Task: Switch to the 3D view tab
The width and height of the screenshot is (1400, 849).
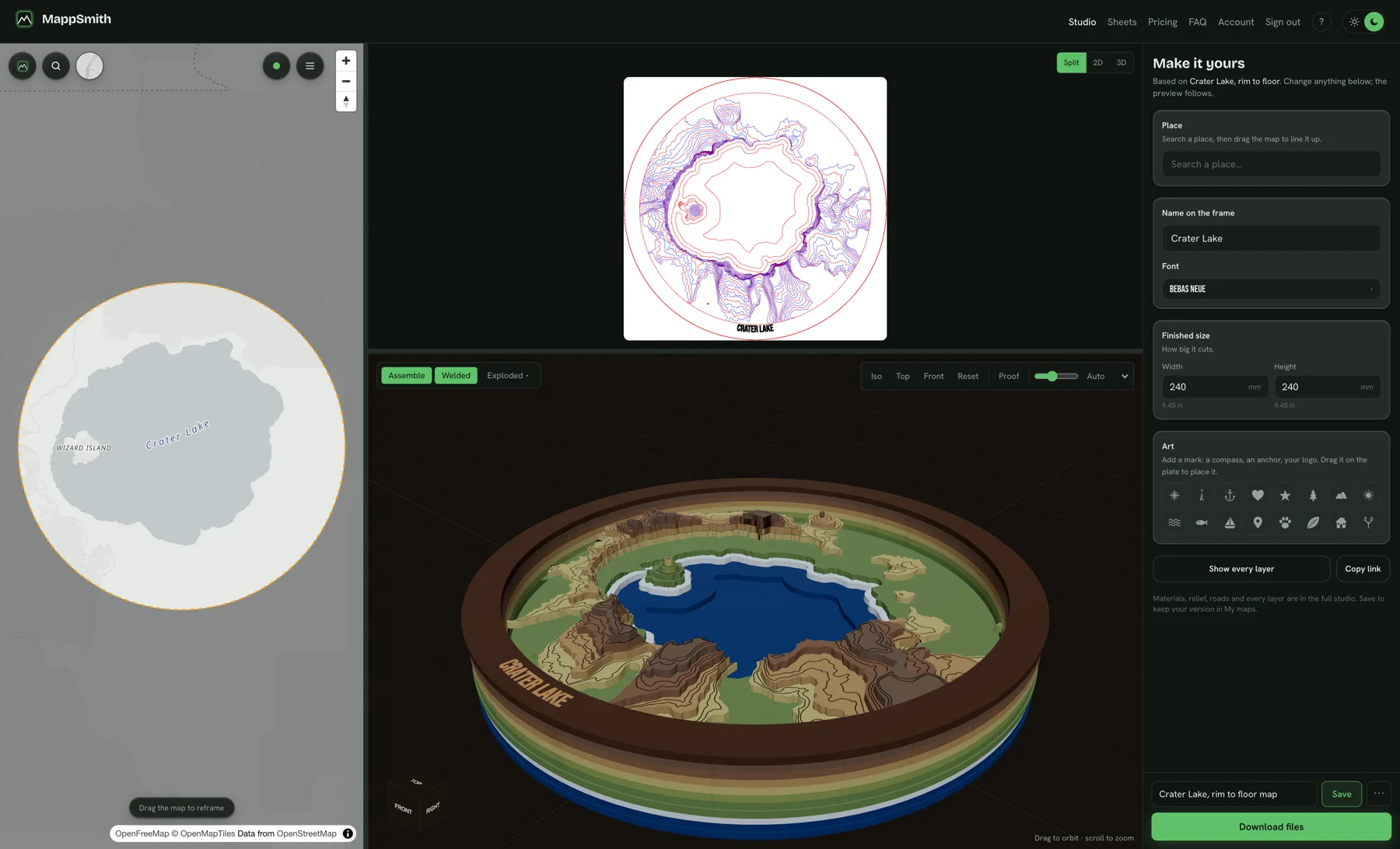Action: pos(1121,63)
